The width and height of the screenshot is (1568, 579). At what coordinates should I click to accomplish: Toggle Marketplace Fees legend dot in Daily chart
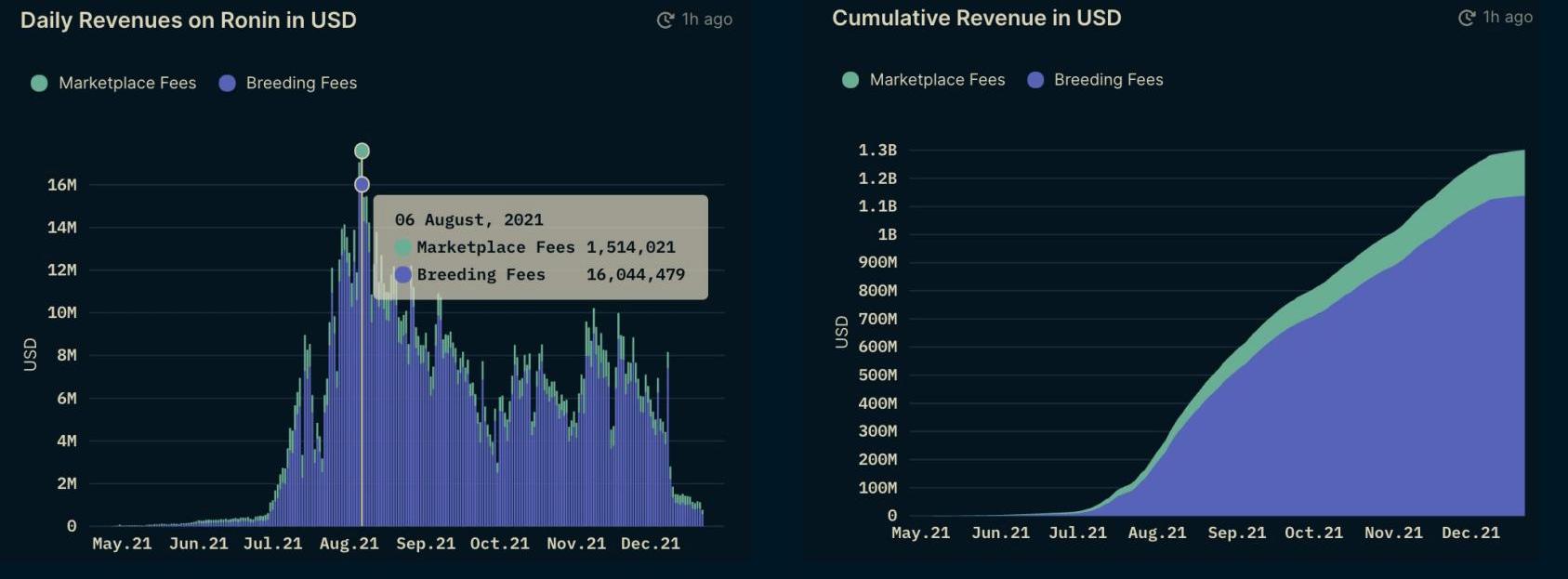pyautogui.click(x=39, y=84)
